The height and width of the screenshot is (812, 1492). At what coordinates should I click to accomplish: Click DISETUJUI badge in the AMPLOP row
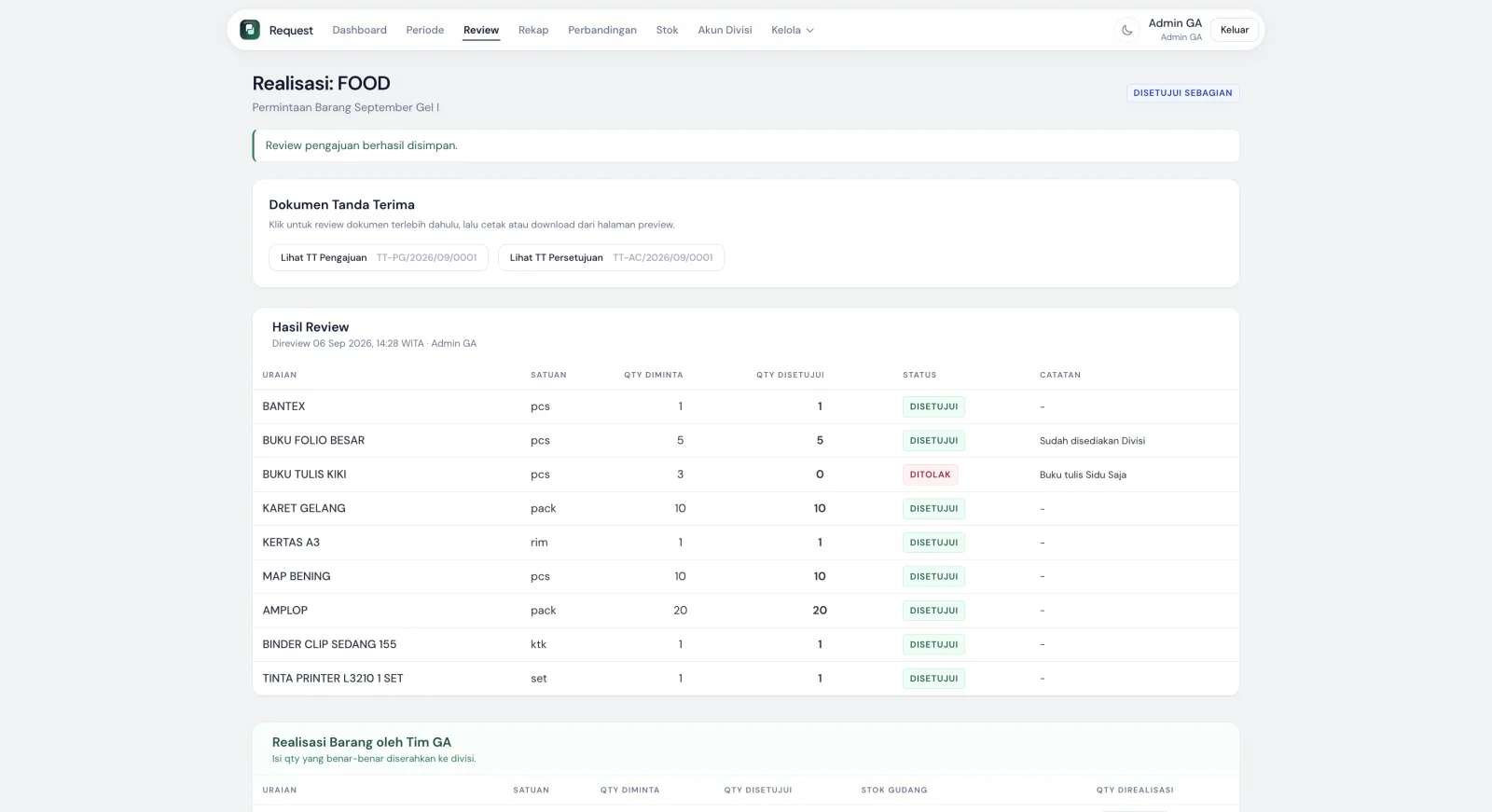tap(933, 611)
